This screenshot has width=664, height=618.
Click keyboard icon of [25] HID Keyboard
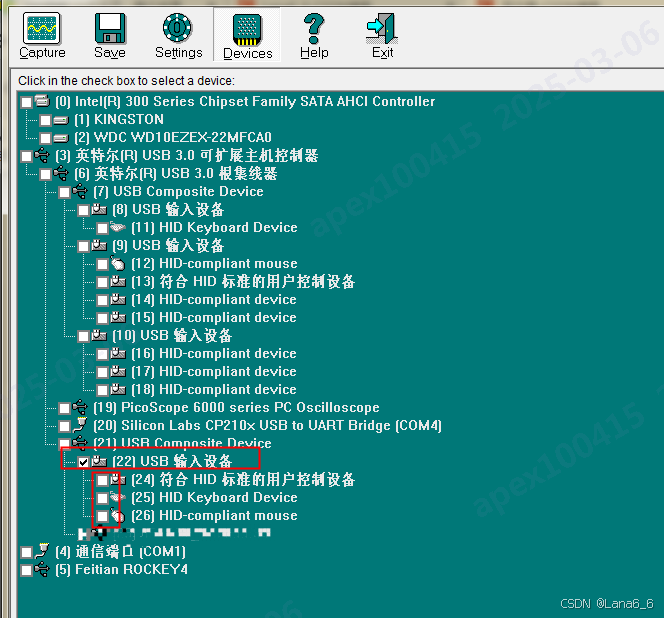click(x=118, y=497)
